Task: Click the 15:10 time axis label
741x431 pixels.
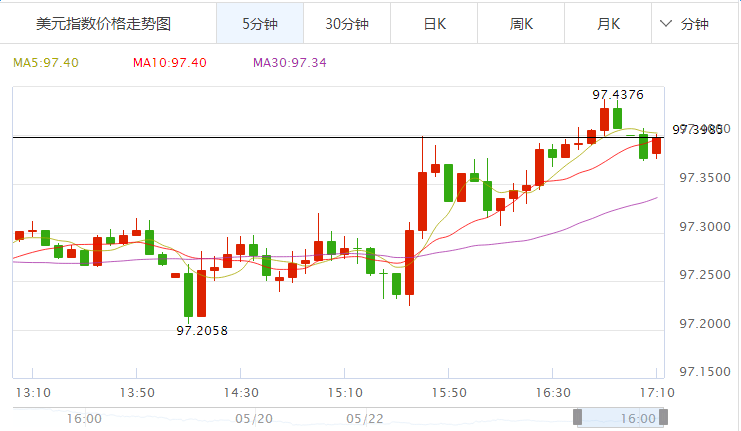Action: click(x=345, y=393)
